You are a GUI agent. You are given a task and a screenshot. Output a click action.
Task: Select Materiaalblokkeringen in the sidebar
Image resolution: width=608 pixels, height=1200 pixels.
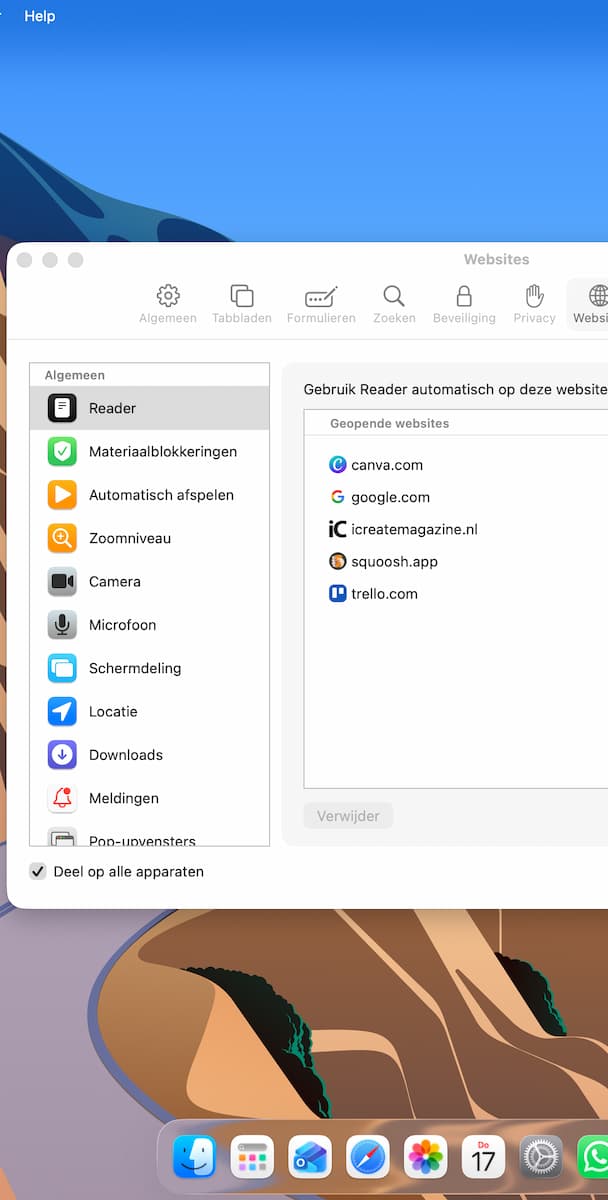[x=150, y=451]
